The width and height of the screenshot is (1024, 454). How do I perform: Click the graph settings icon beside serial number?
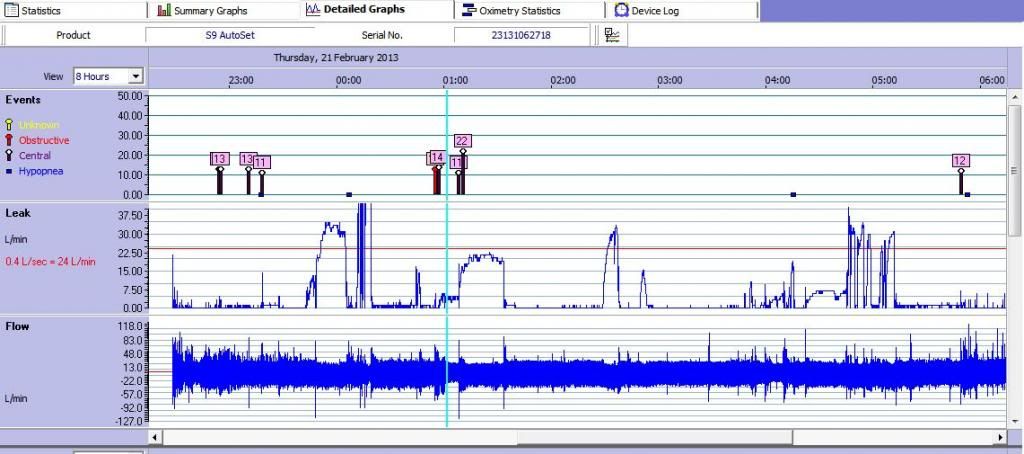[612, 35]
